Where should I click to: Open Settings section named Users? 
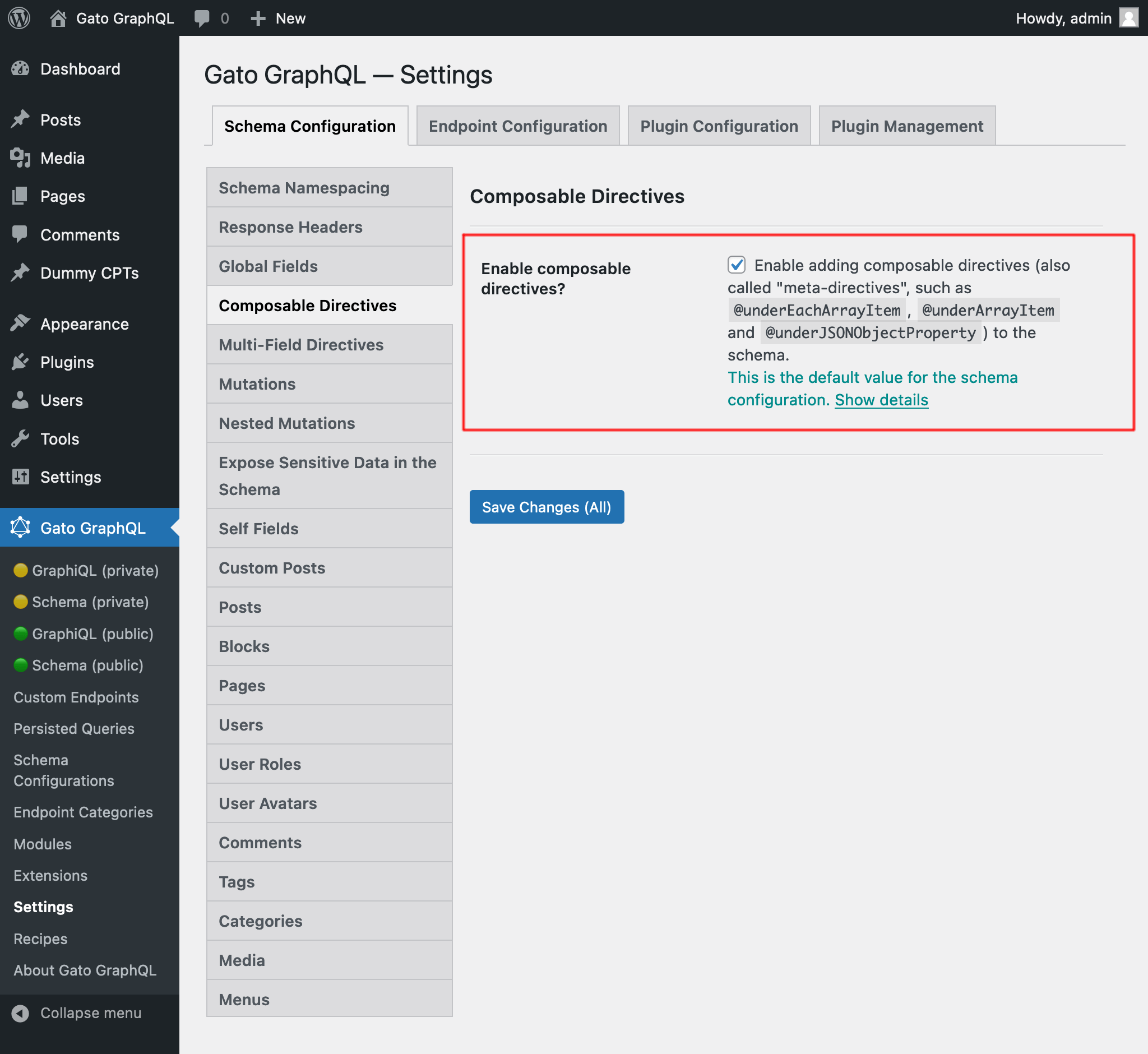(x=330, y=725)
